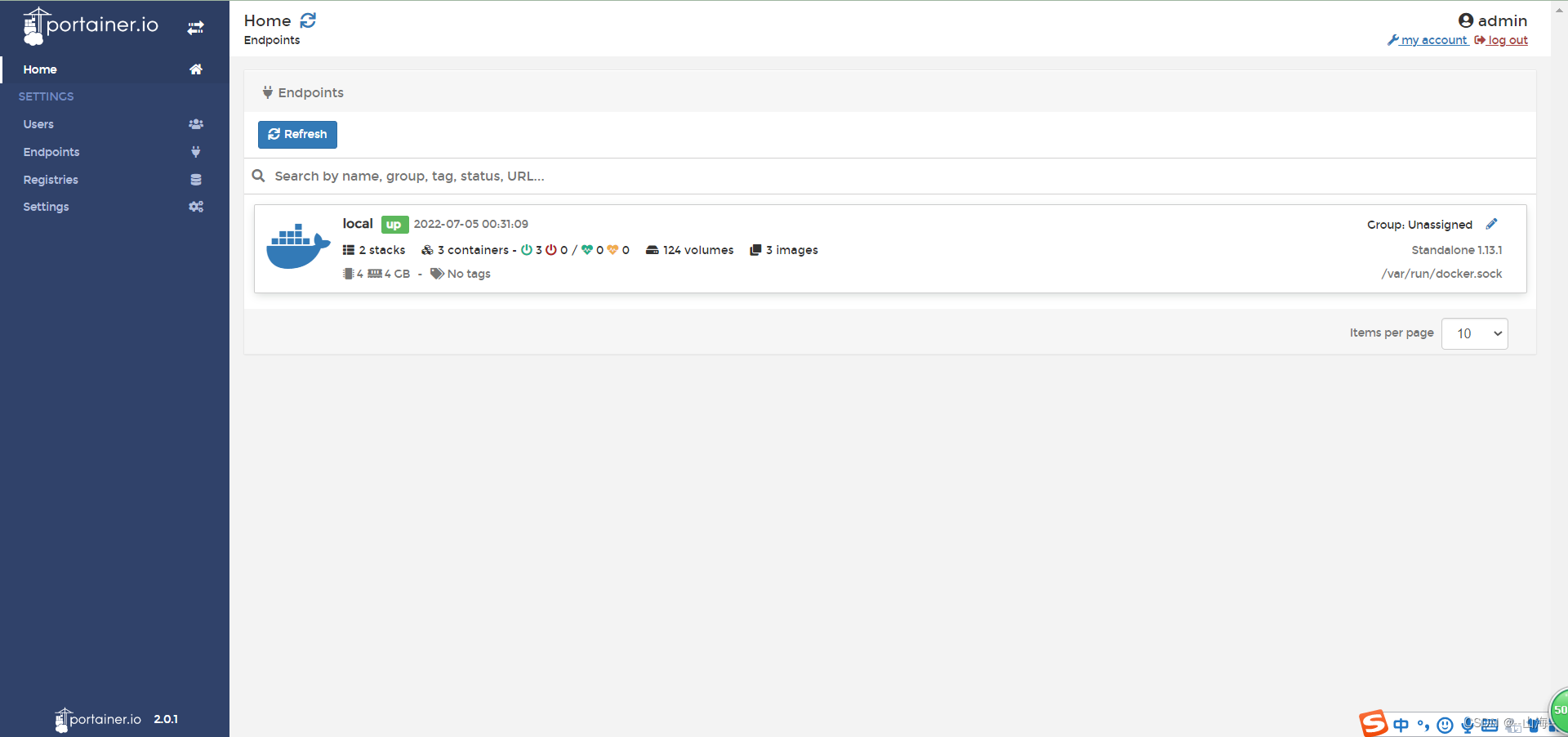Image resolution: width=1568 pixels, height=737 pixels.
Task: Open the Registries settings page
Action: pyautogui.click(x=51, y=180)
